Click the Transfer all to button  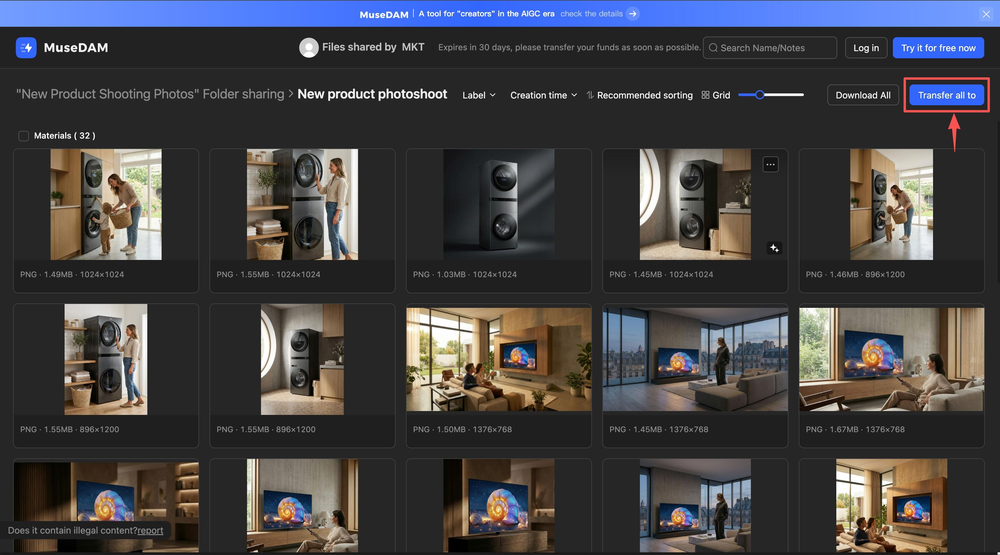click(x=946, y=96)
